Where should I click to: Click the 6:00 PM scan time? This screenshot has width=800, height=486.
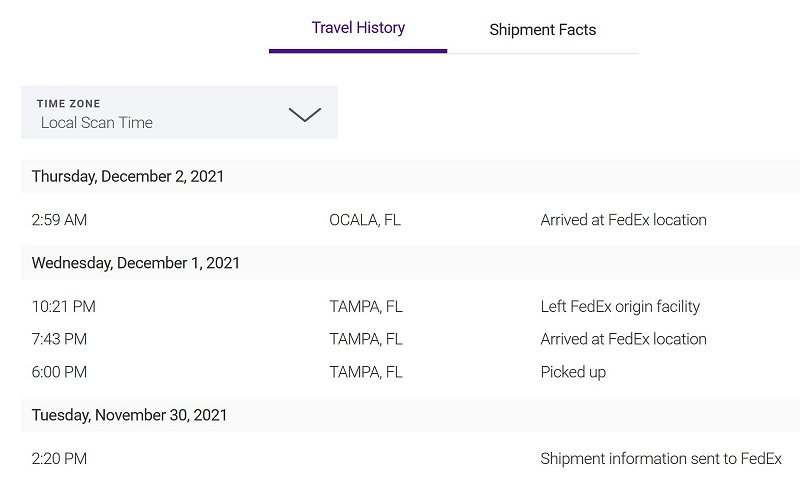click(59, 372)
